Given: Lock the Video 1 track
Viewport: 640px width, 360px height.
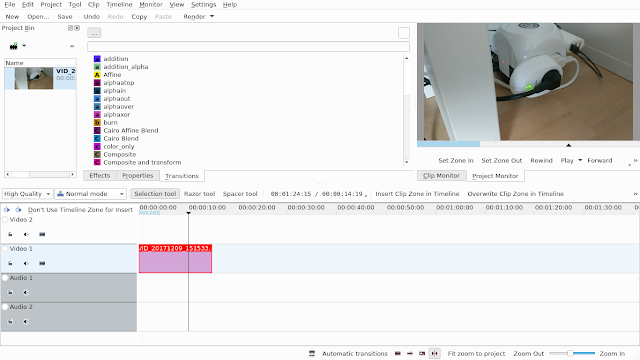Looking at the screenshot, I should pyautogui.click(x=10, y=263).
